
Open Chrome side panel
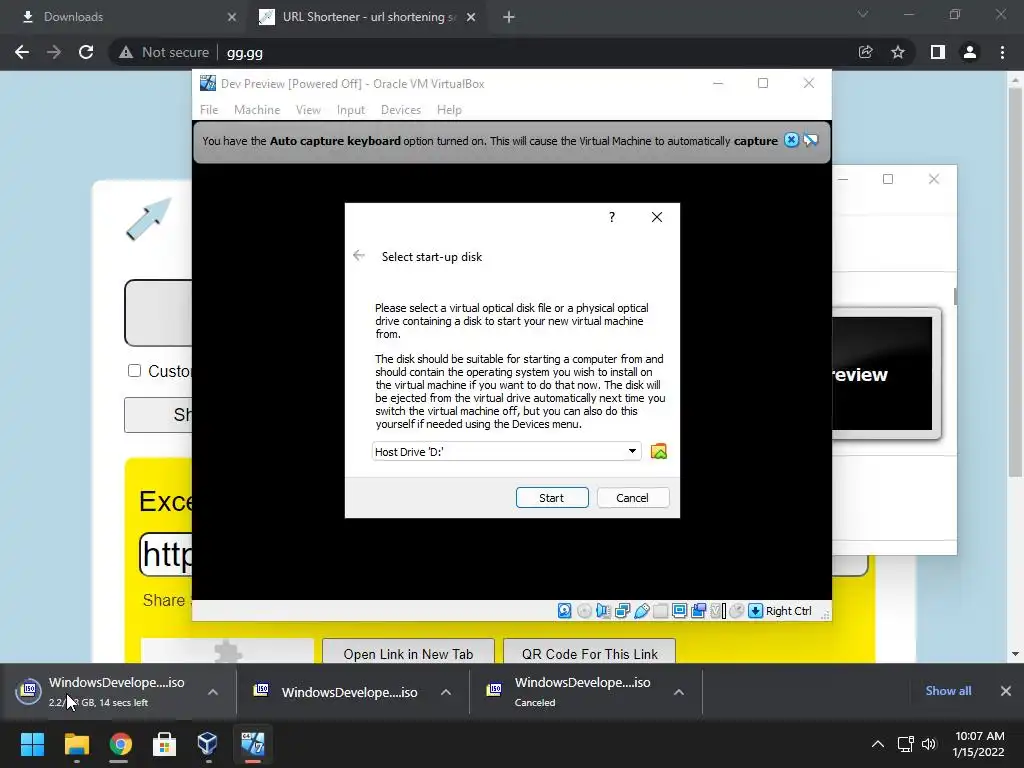938,52
